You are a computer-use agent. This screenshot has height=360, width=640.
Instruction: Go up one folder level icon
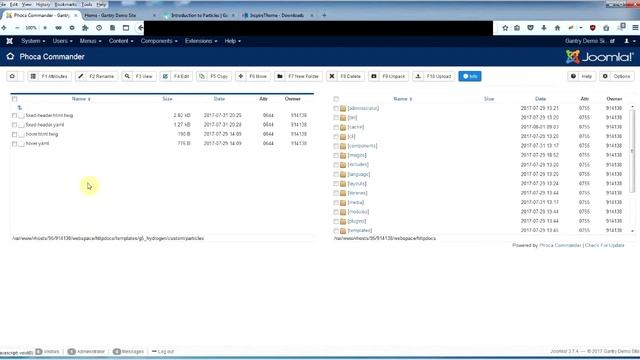pyautogui.click(x=19, y=108)
